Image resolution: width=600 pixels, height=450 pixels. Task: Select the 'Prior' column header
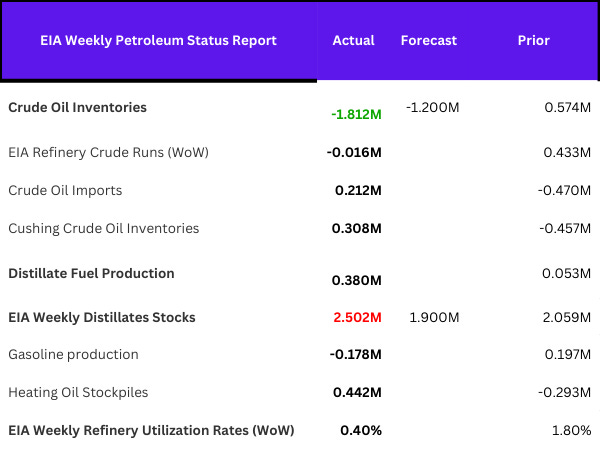click(x=533, y=41)
